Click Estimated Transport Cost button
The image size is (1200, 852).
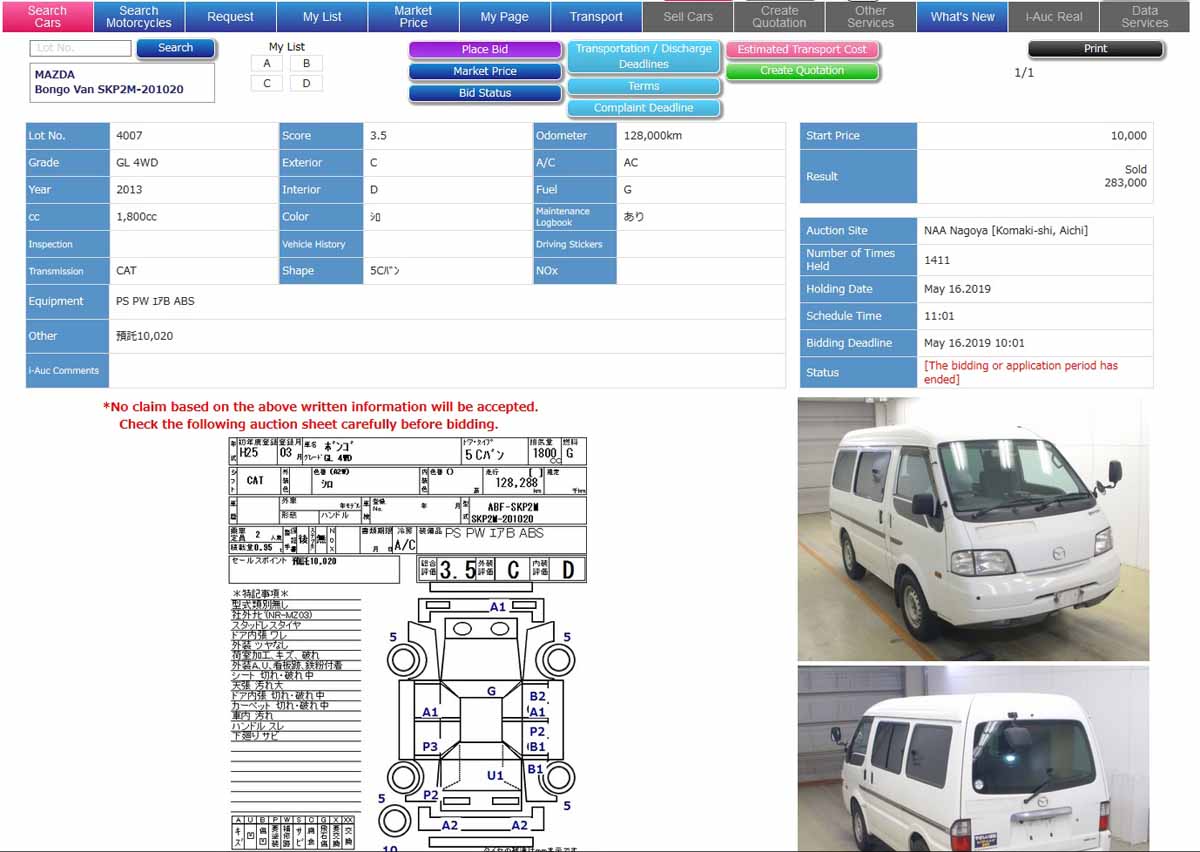pyautogui.click(x=802, y=50)
